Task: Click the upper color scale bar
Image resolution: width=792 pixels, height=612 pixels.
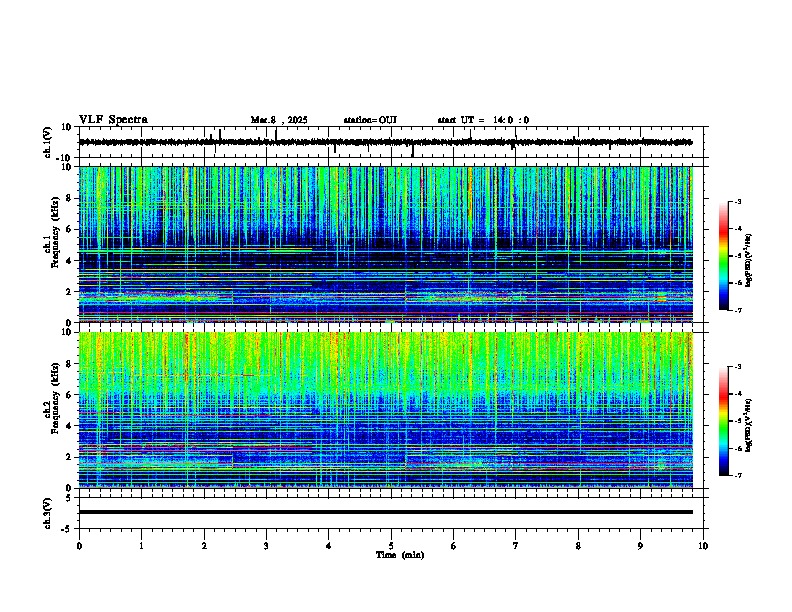Action: (724, 256)
